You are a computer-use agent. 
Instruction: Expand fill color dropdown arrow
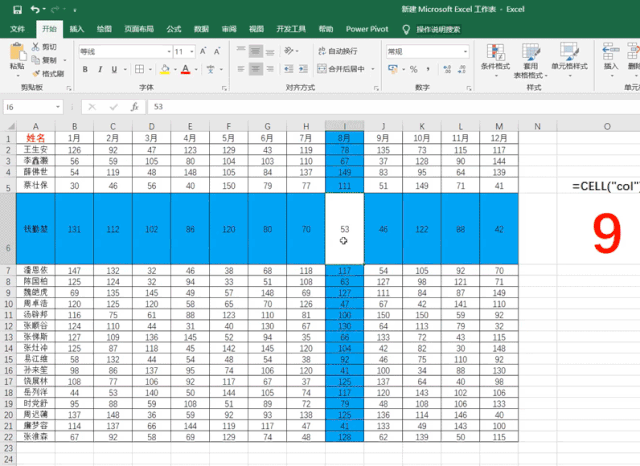[x=175, y=69]
